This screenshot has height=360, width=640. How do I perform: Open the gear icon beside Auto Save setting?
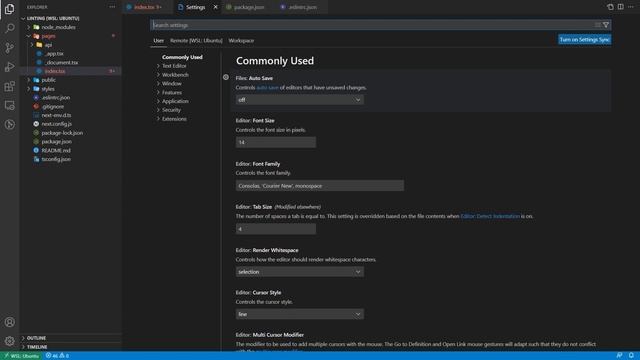(x=226, y=77)
